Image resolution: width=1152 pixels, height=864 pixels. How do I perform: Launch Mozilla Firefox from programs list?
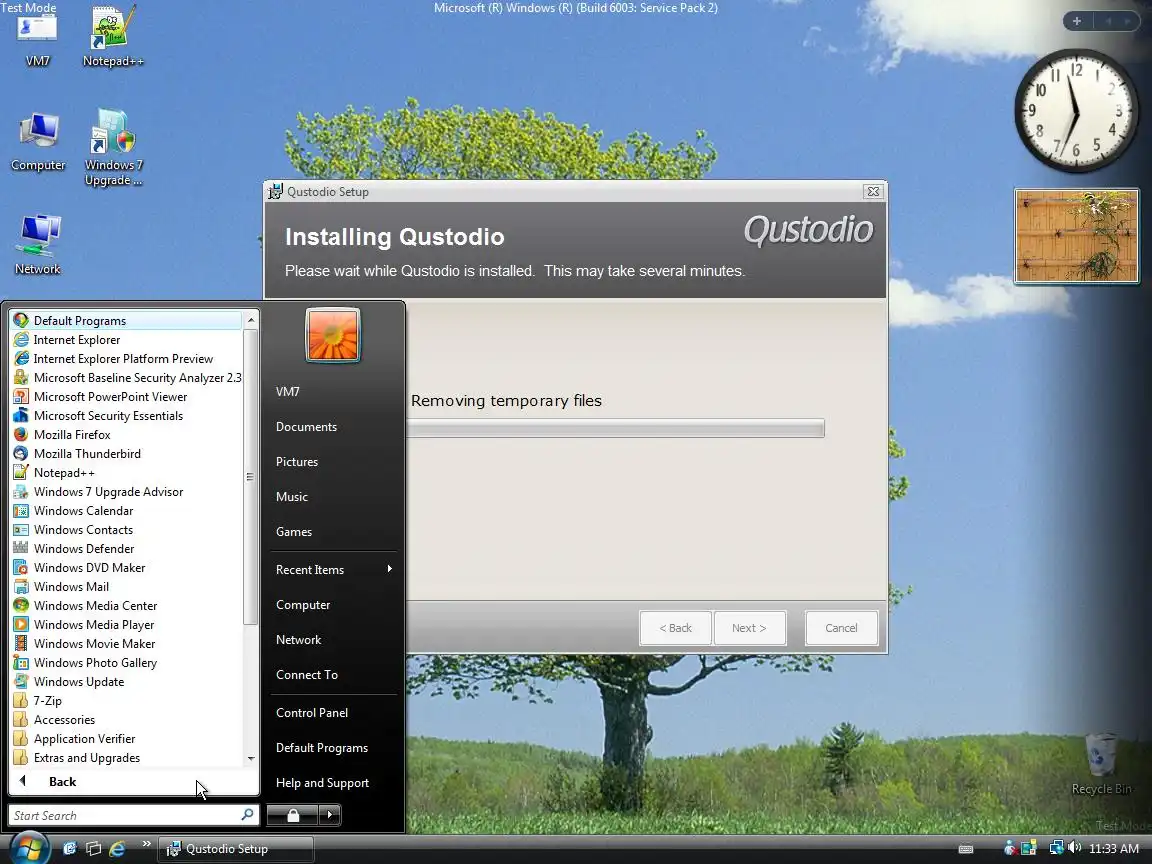point(126,435)
